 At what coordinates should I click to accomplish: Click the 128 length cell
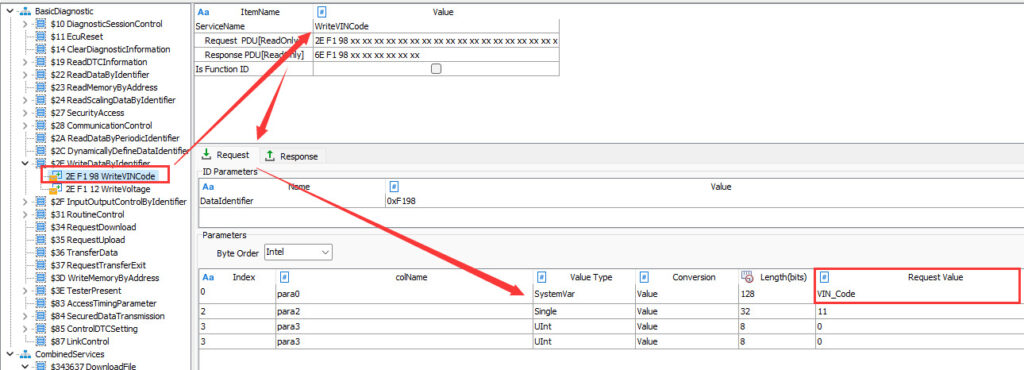[x=776, y=294]
